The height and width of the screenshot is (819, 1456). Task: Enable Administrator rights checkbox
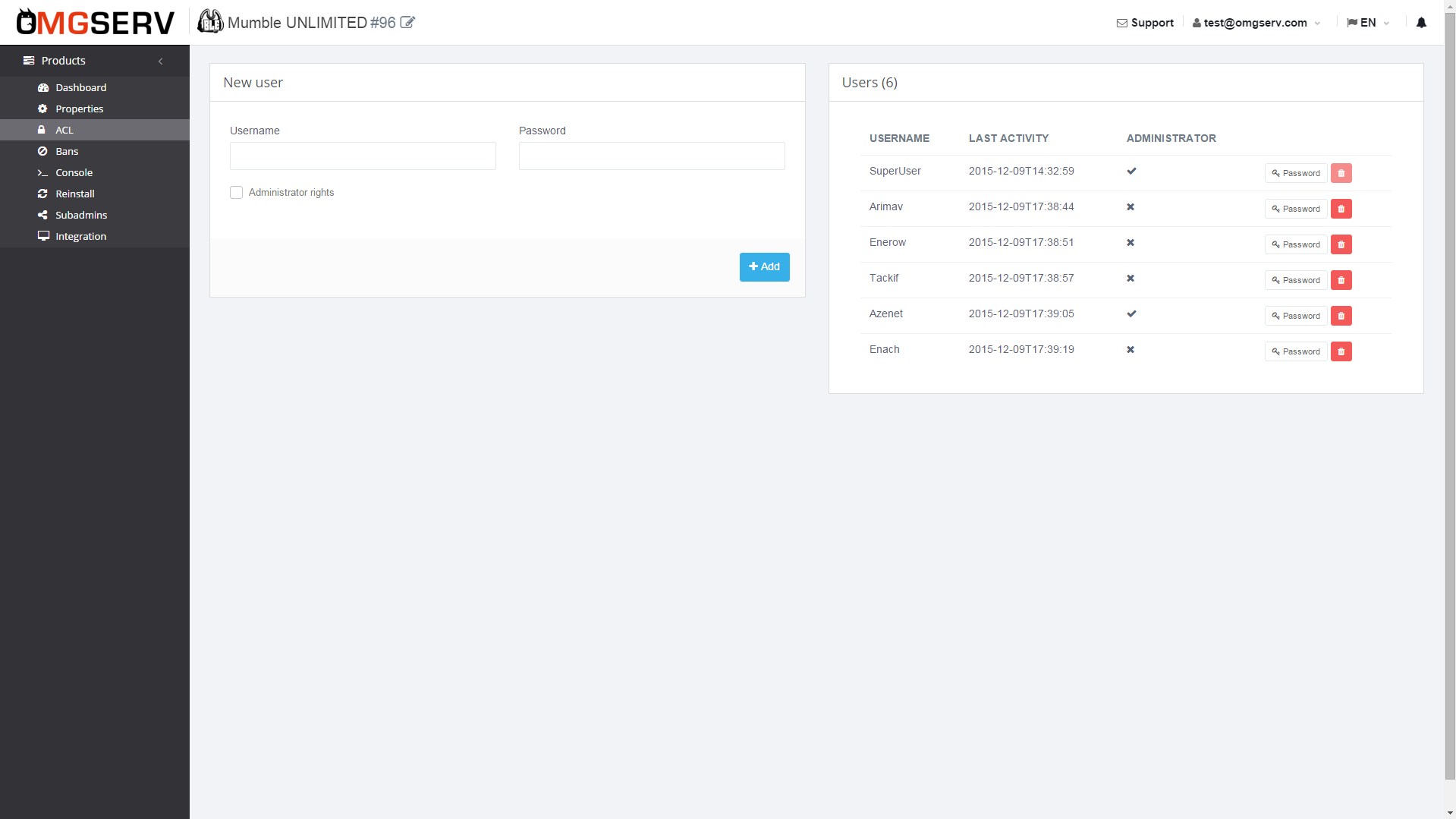tap(237, 193)
